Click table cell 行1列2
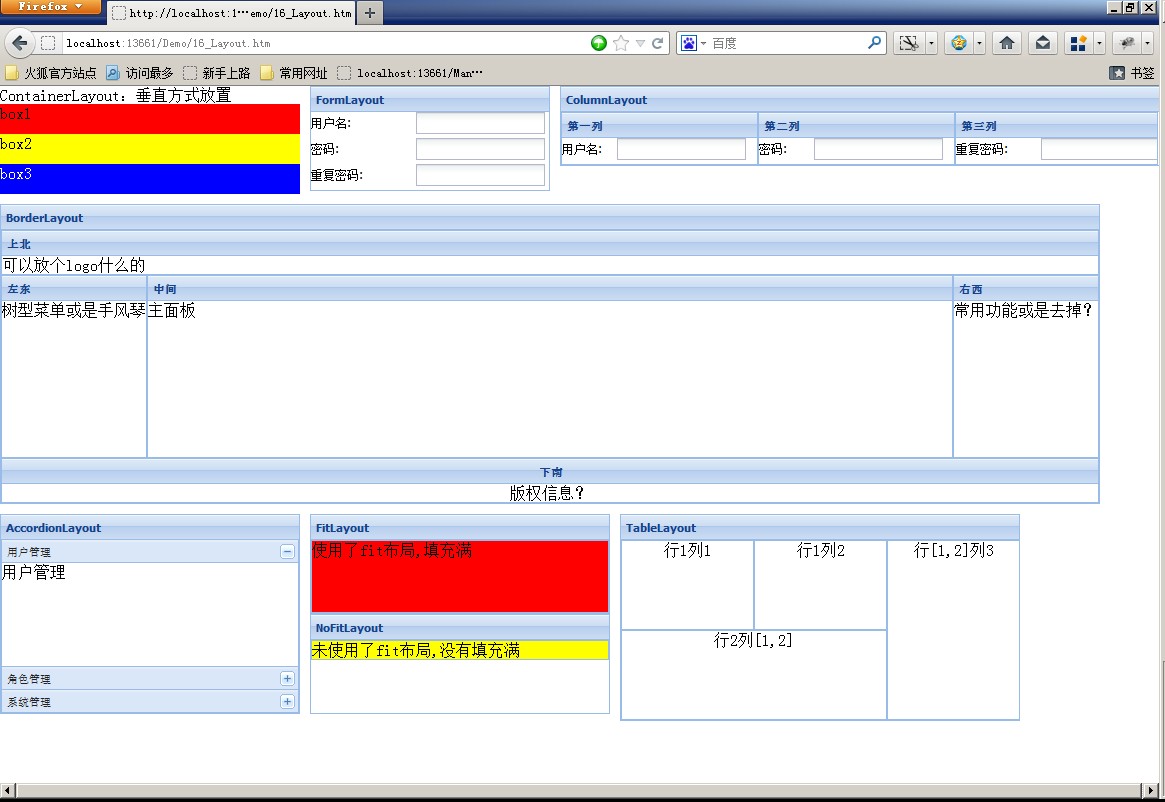This screenshot has width=1165, height=802. click(820, 585)
